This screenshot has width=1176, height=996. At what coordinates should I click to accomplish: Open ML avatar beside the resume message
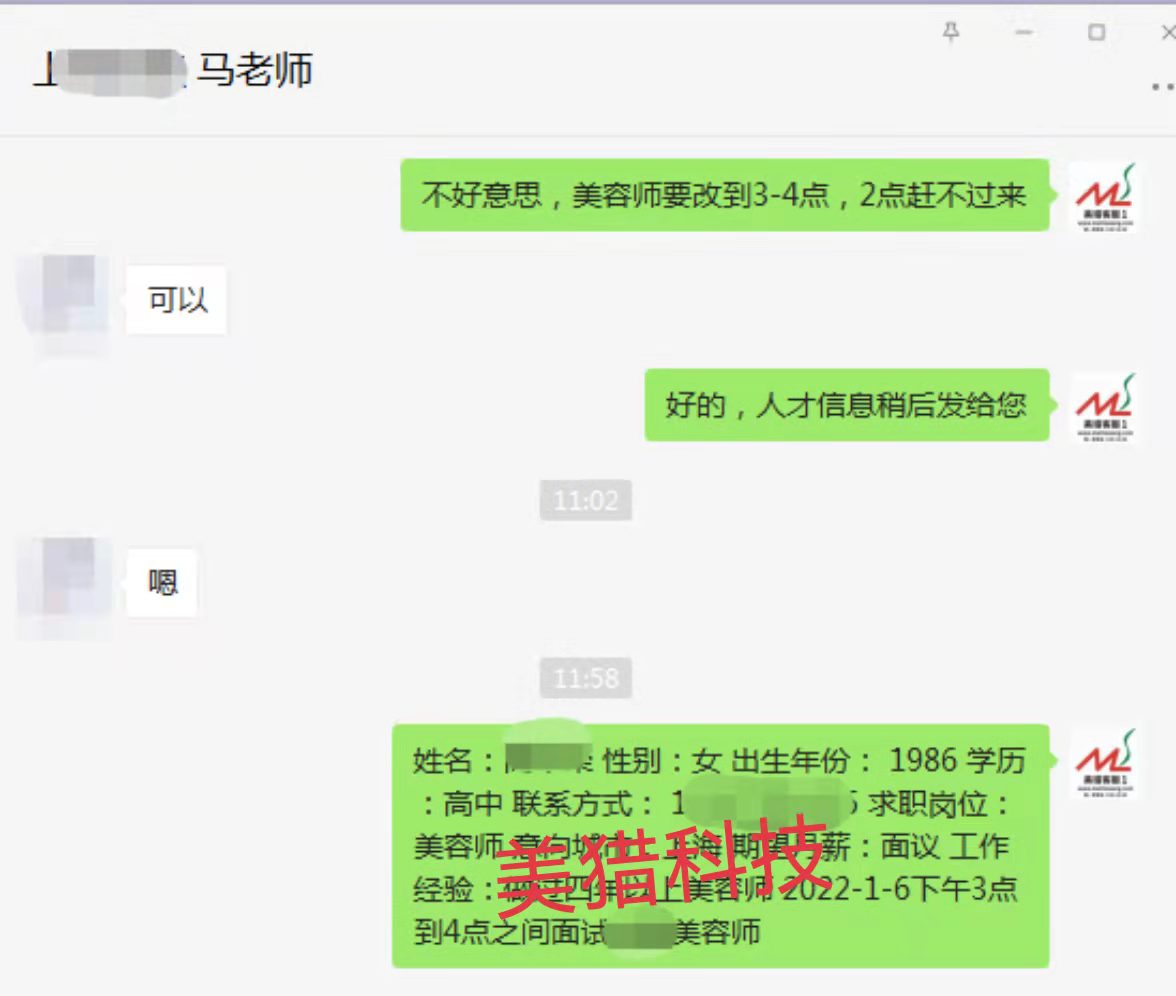click(1103, 764)
